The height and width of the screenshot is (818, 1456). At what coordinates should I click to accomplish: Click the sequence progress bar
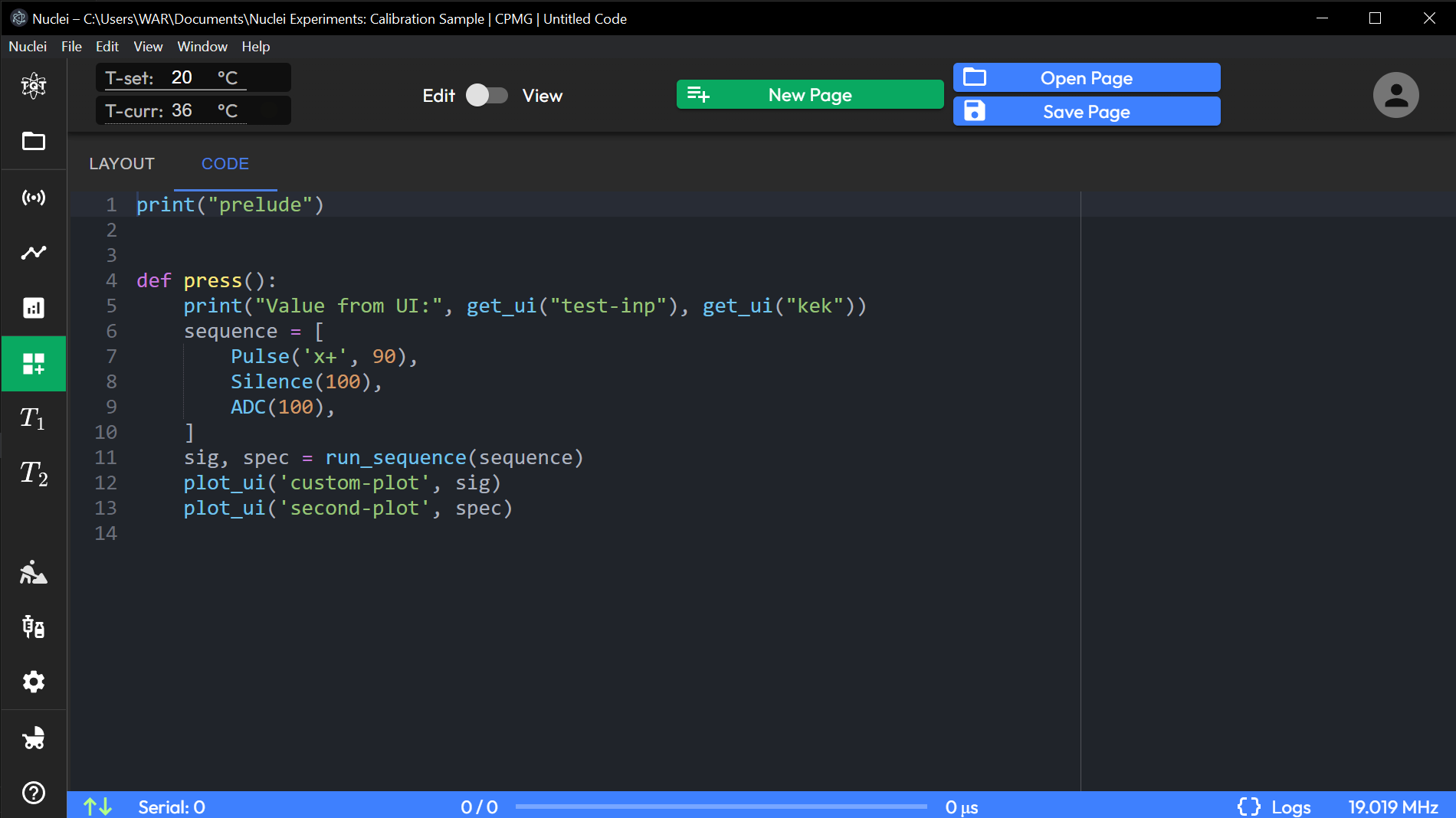point(721,807)
